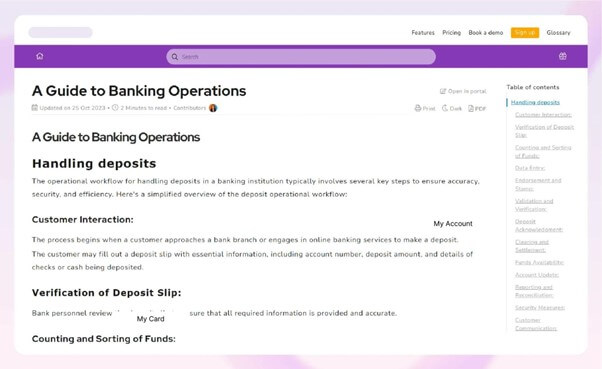Viewport: 602px width, 369px height.
Task: Click the blurred logo placeholder at top left
Action: (60, 32)
